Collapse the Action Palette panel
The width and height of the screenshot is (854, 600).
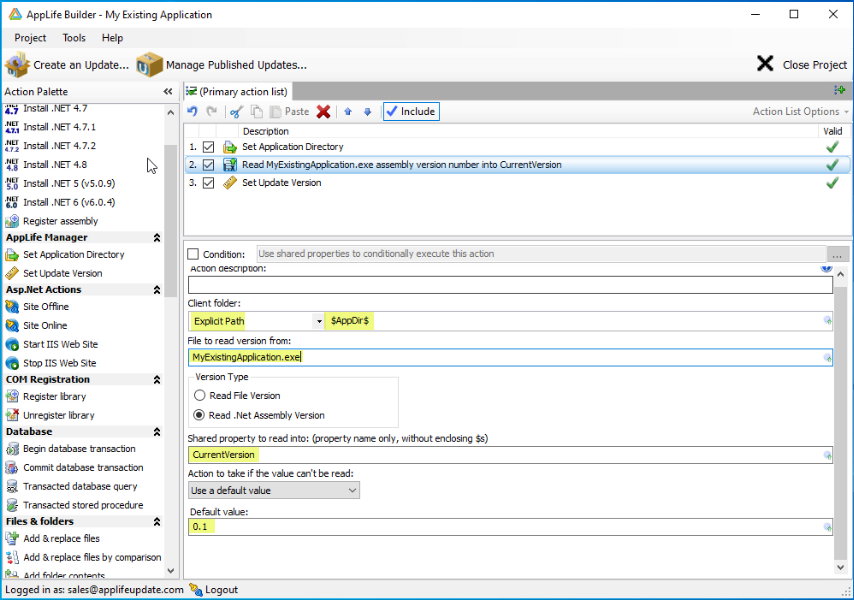tap(168, 91)
